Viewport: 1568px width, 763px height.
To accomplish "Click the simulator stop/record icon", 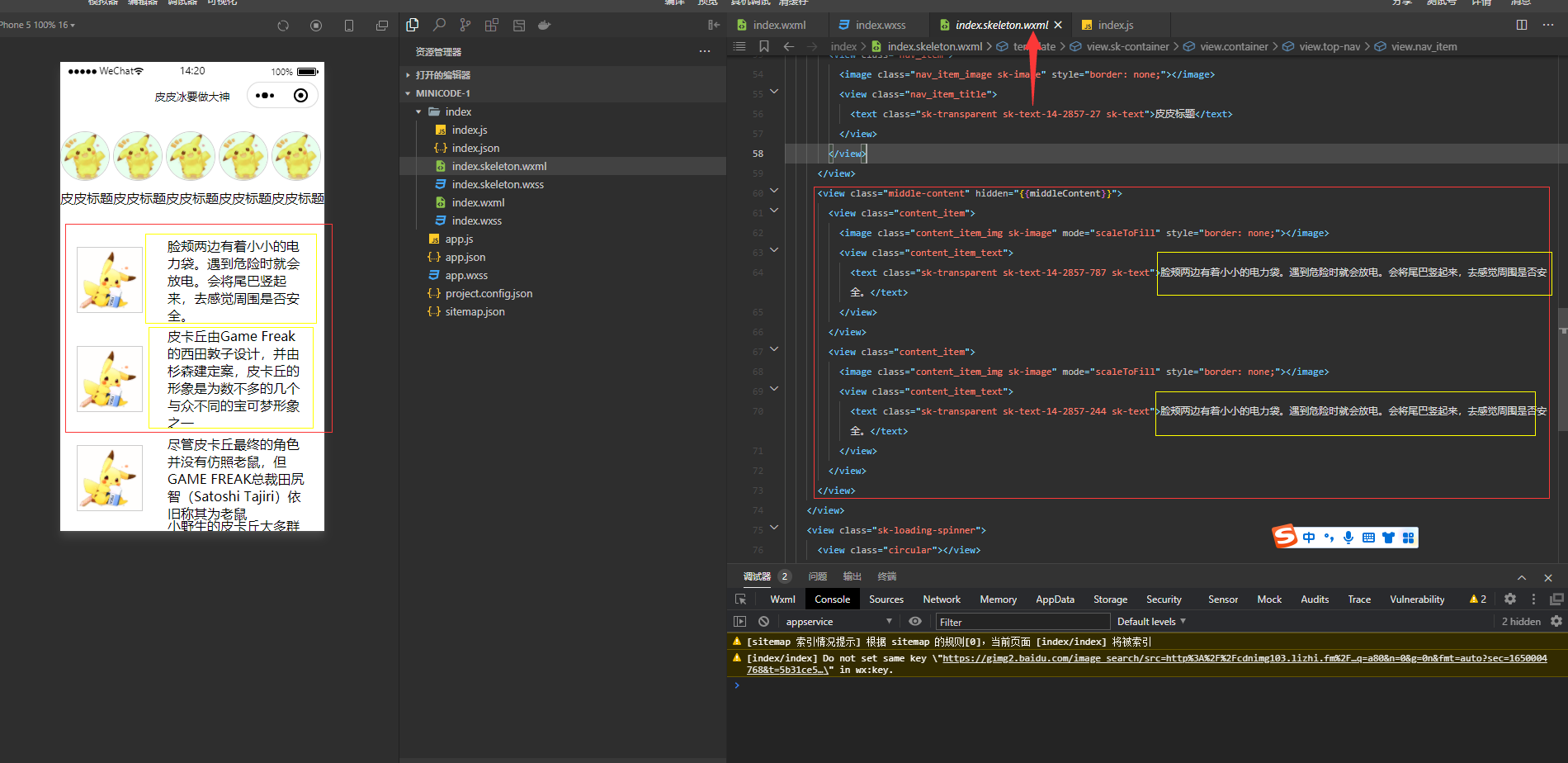I will point(316,26).
